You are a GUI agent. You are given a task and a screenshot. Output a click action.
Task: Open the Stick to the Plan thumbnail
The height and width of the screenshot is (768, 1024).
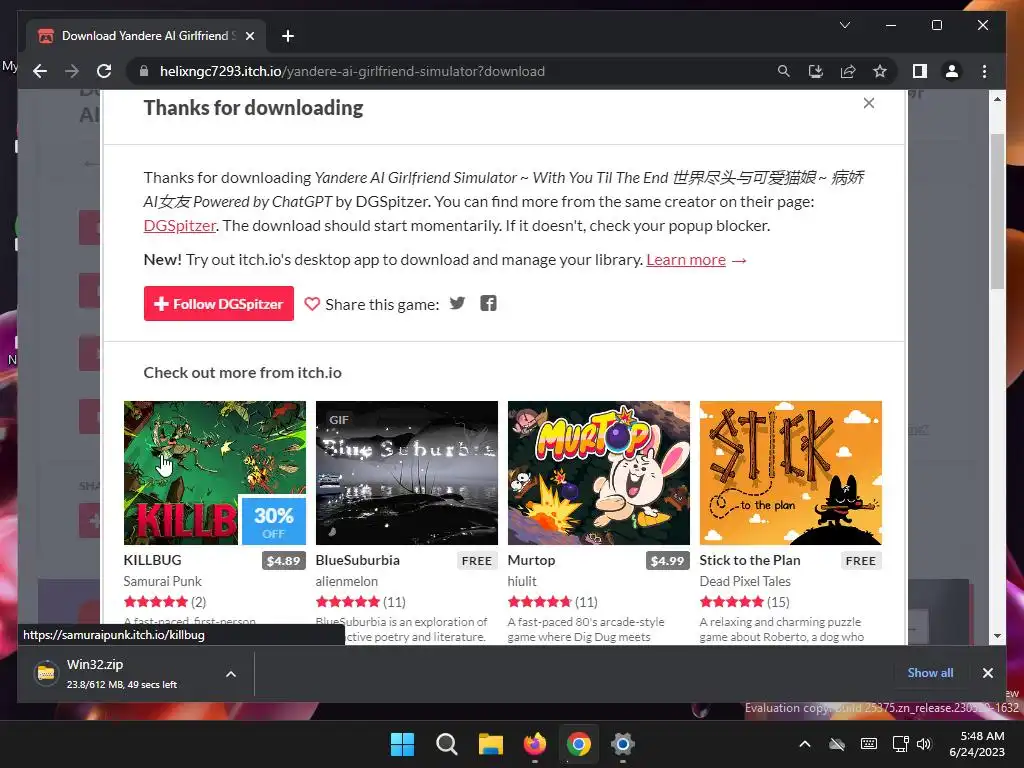pyautogui.click(x=791, y=473)
